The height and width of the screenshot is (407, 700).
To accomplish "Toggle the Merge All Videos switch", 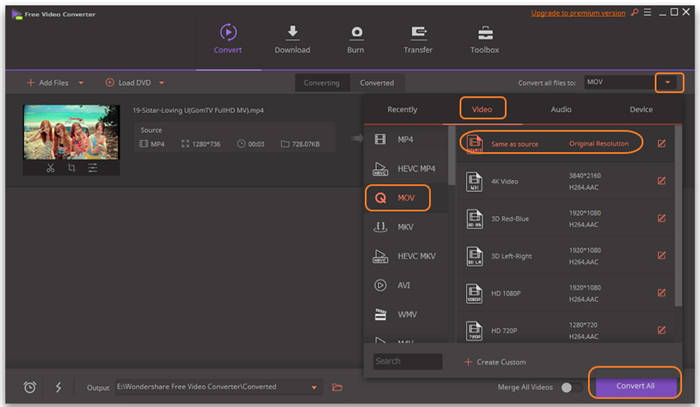I will point(571,387).
